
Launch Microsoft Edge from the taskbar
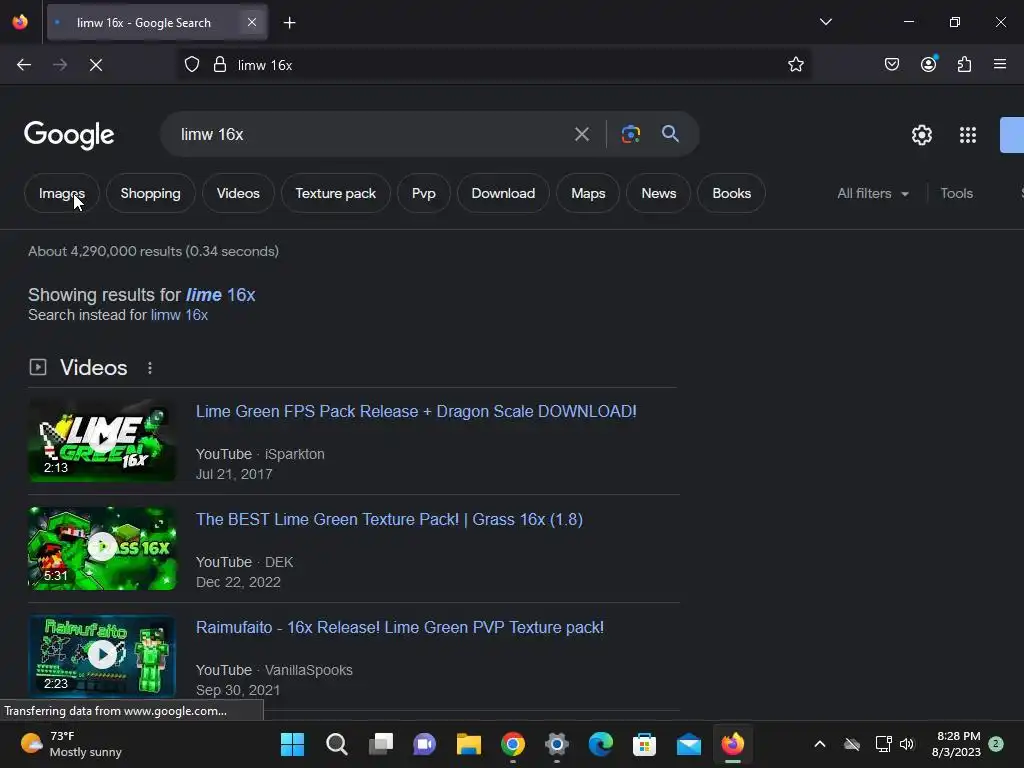pyautogui.click(x=600, y=744)
